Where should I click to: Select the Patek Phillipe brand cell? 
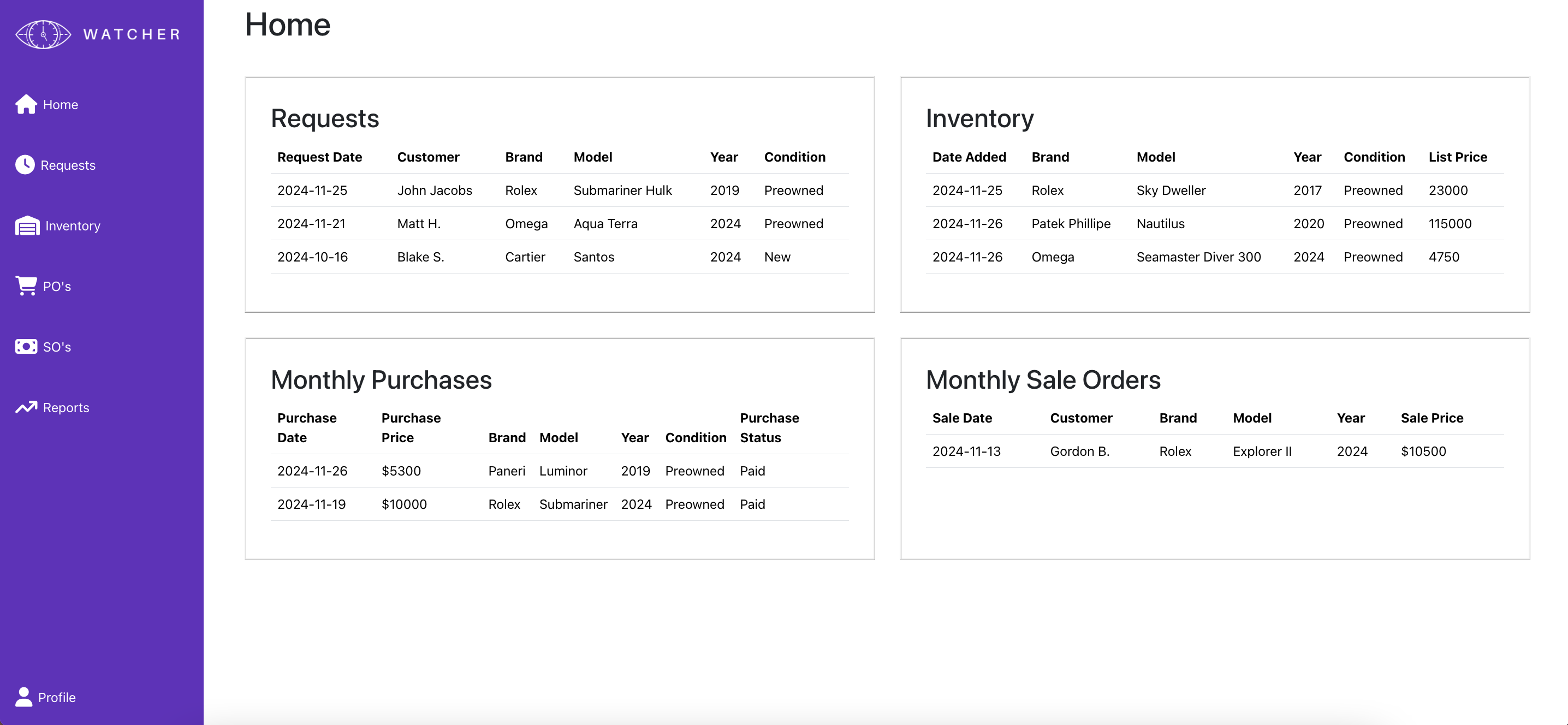(x=1071, y=224)
